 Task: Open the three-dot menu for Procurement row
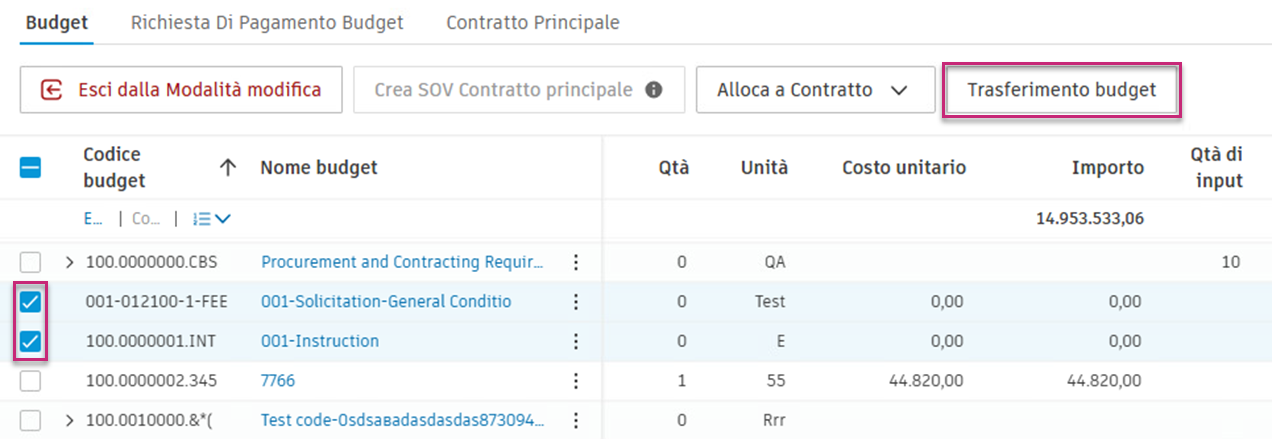[x=575, y=262]
